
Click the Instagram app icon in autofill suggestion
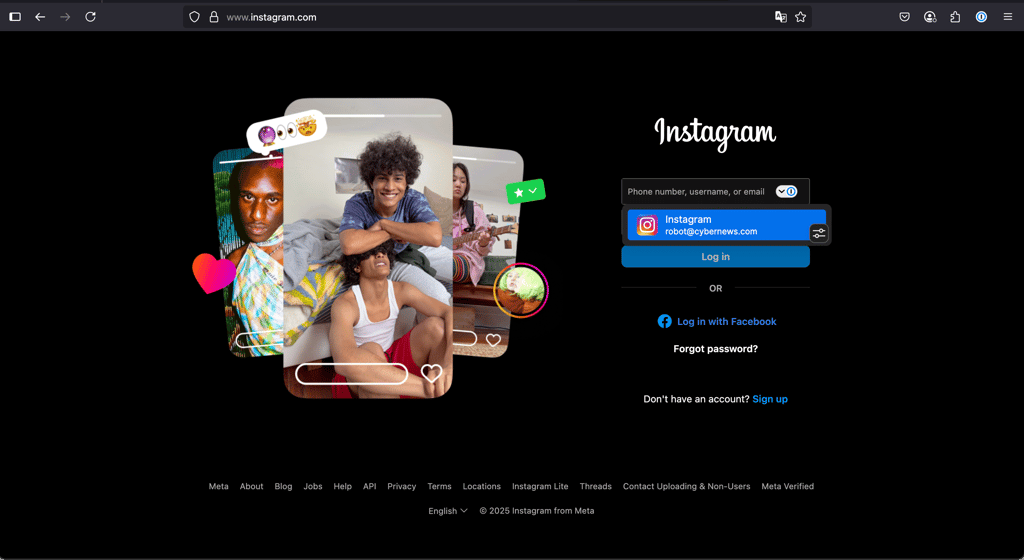tap(647, 225)
